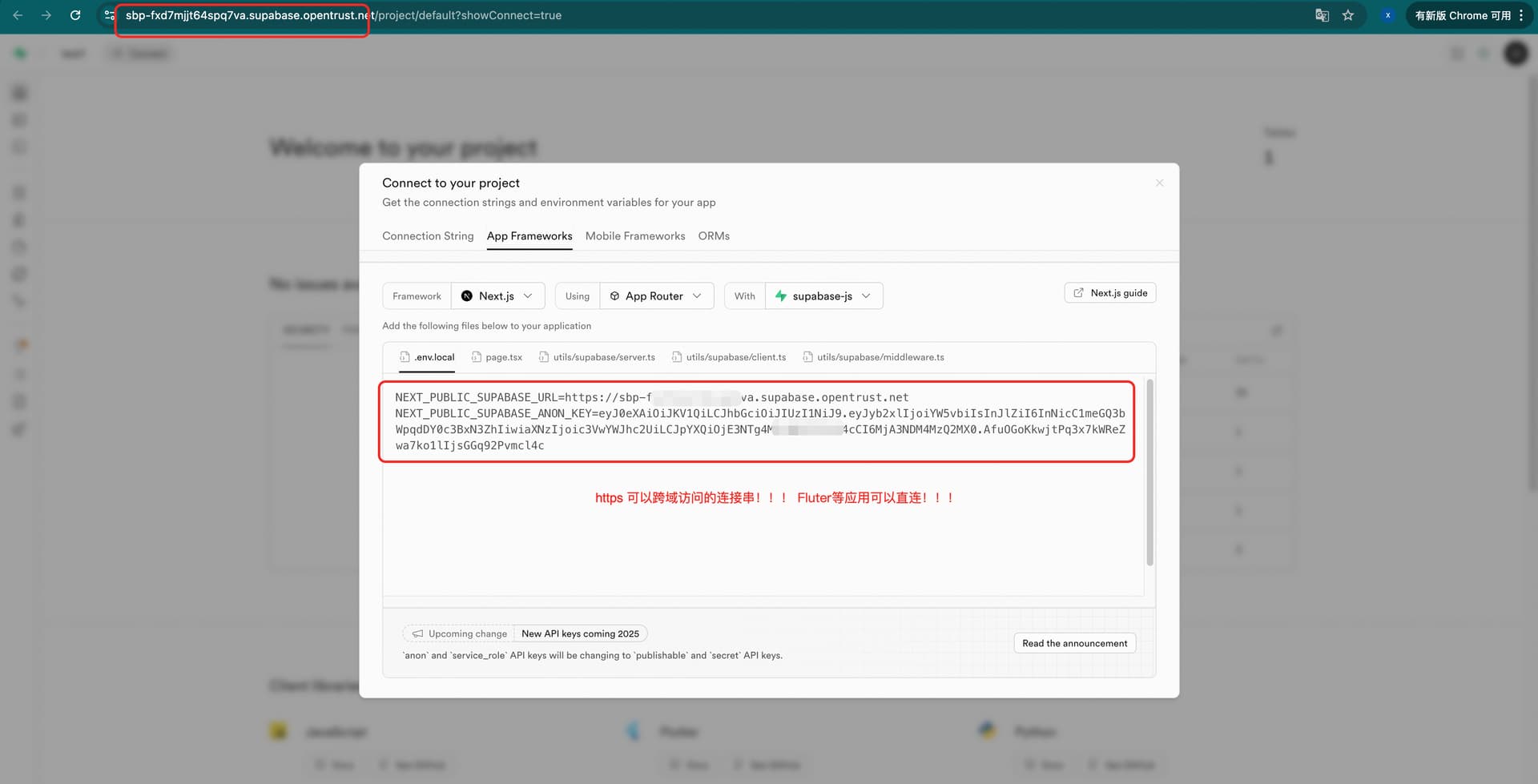Click the App Router cube icon
Screen dimensions: 1538x784
click(614, 296)
